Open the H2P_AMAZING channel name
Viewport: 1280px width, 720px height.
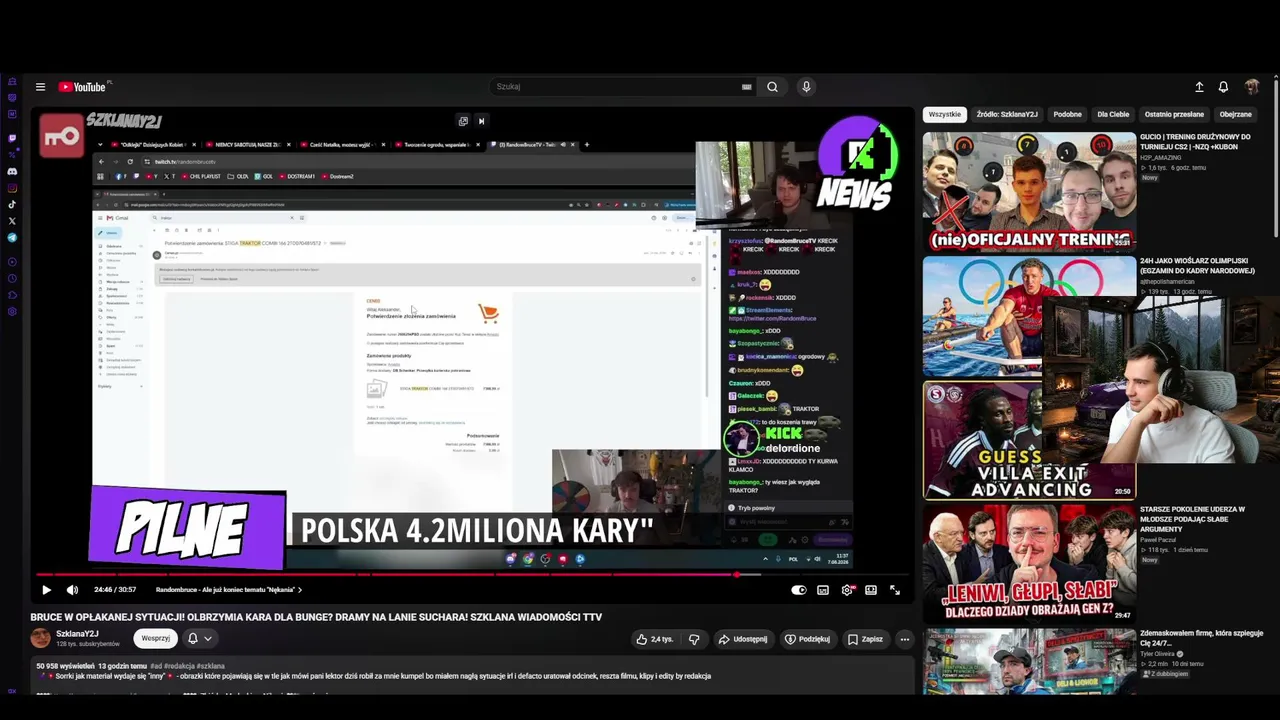tap(1161, 158)
